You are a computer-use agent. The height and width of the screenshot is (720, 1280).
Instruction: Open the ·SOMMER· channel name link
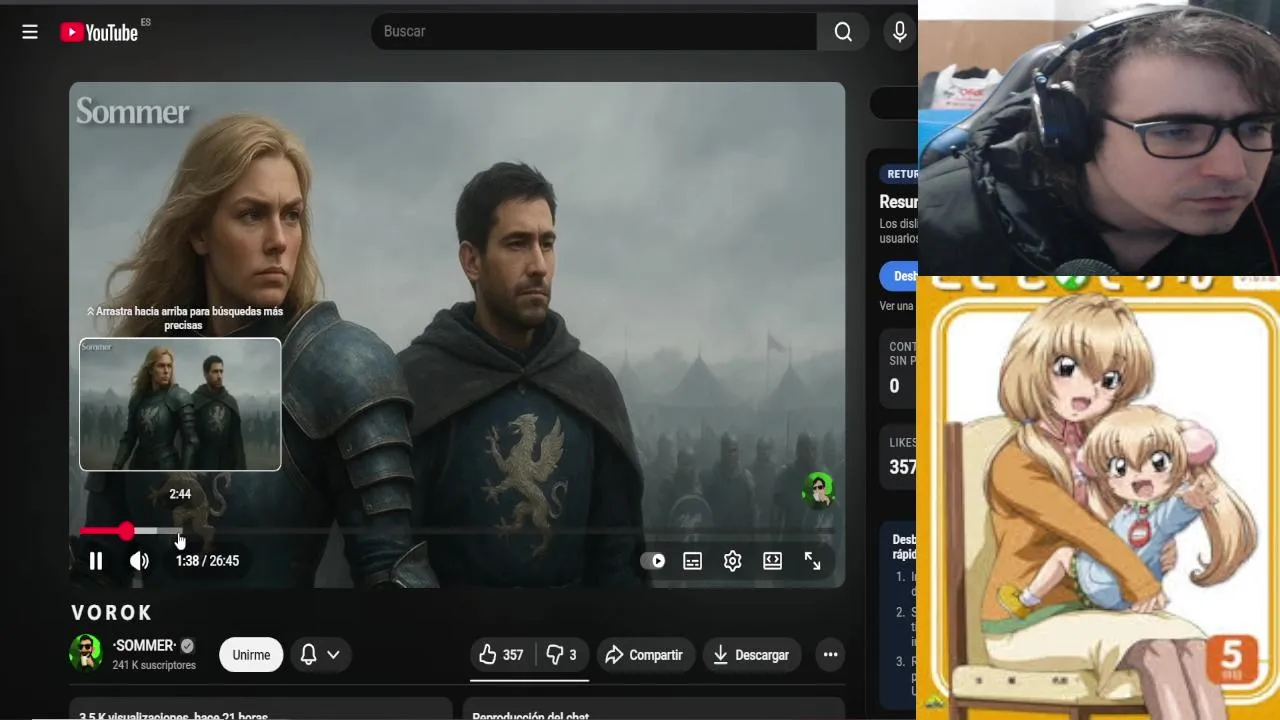[144, 645]
